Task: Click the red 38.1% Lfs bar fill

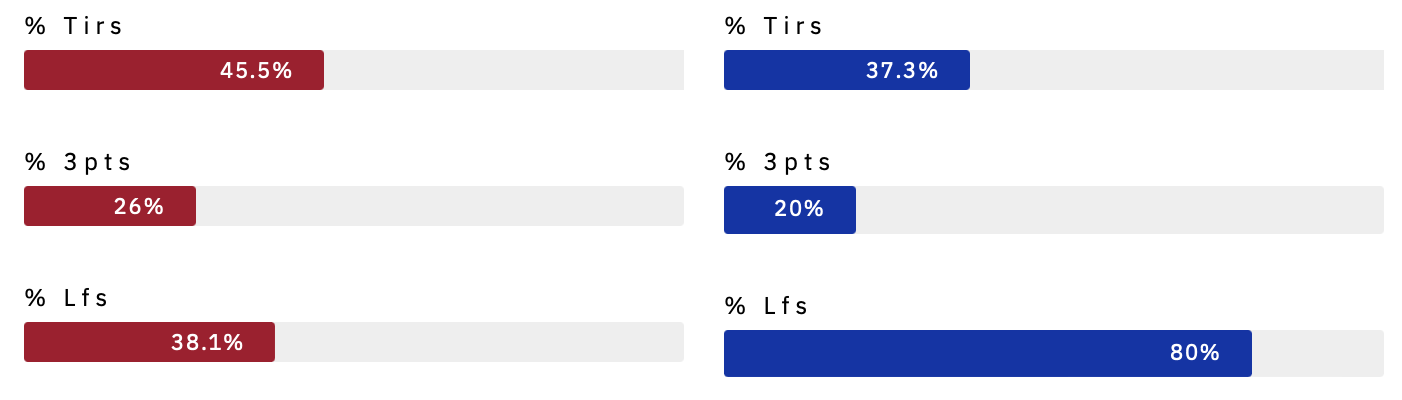Action: click(149, 342)
